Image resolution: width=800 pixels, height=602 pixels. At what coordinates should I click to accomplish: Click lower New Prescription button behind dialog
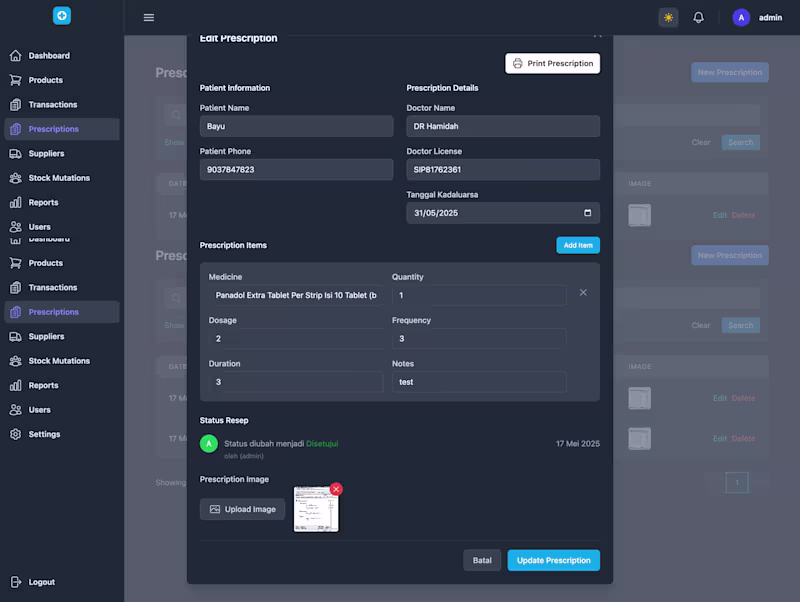point(730,256)
